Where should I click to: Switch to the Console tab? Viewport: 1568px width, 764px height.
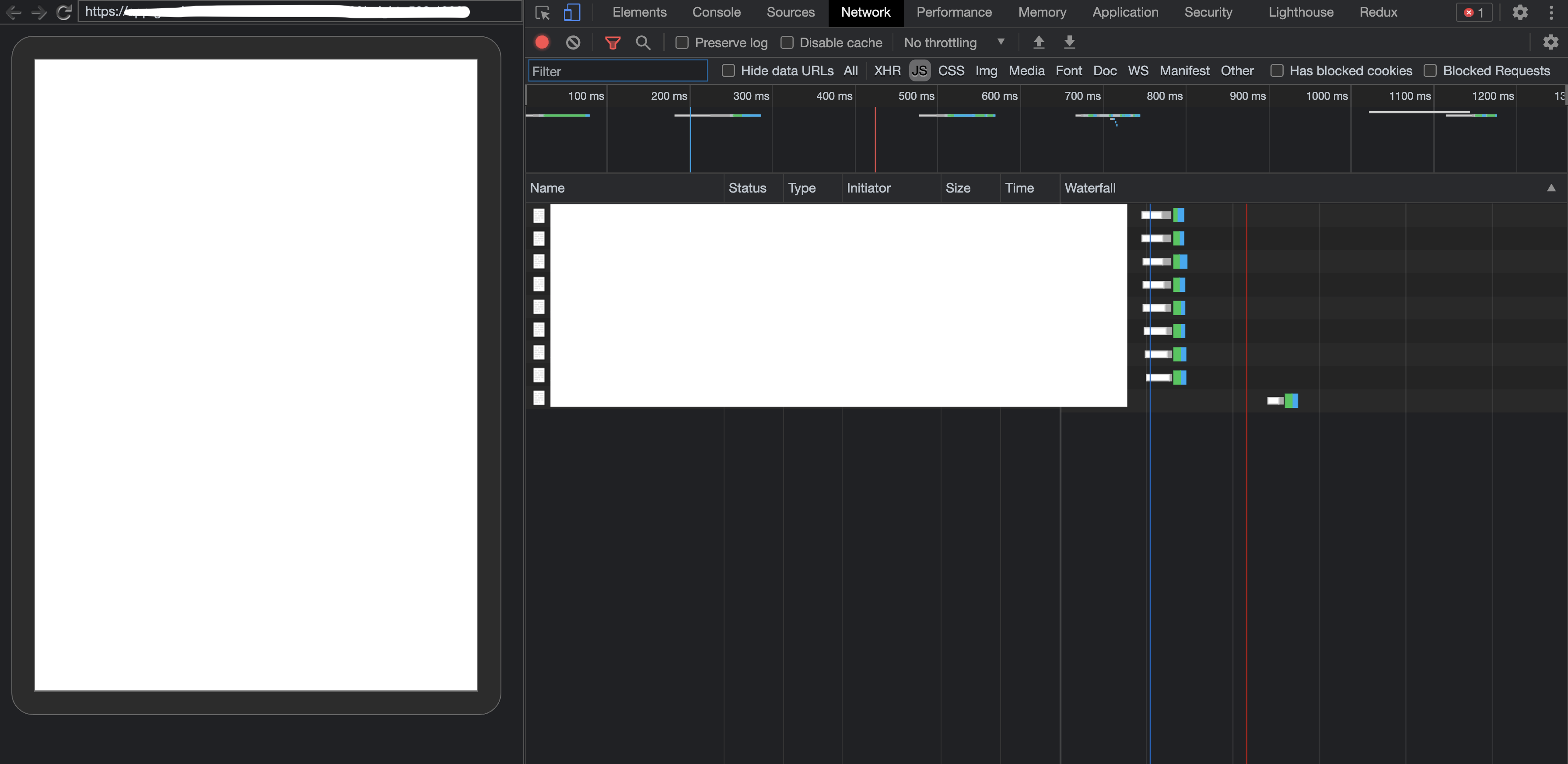point(716,12)
